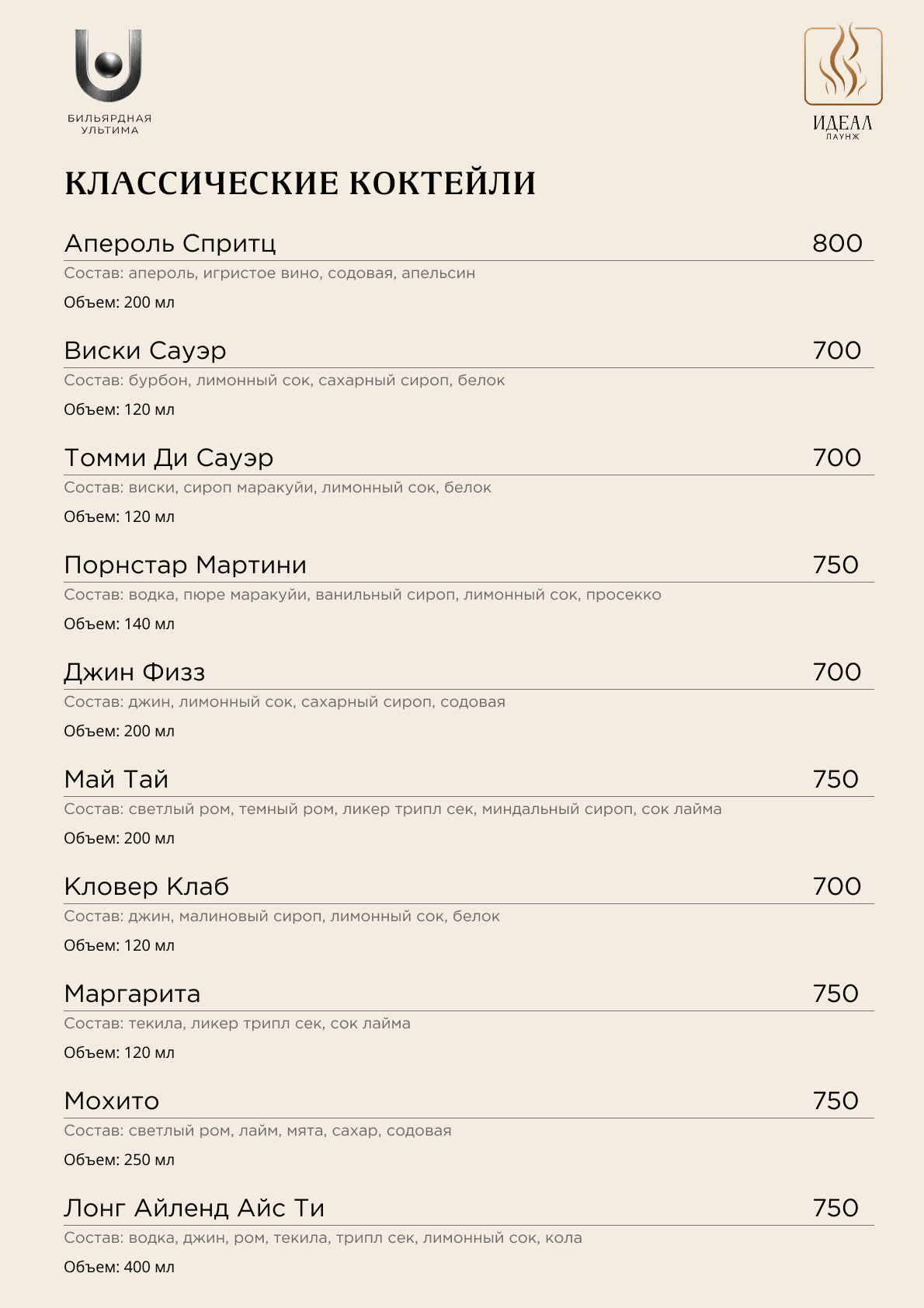
Task: Click the Лонг Айленд Айс Ти name
Action: coord(195,1208)
